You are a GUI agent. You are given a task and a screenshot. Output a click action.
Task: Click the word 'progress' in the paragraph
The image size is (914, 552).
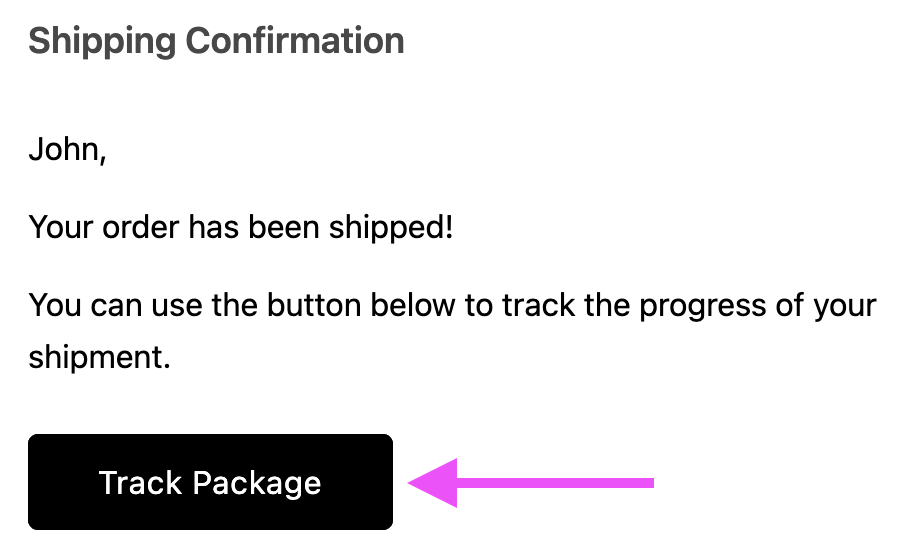pyautogui.click(x=702, y=307)
